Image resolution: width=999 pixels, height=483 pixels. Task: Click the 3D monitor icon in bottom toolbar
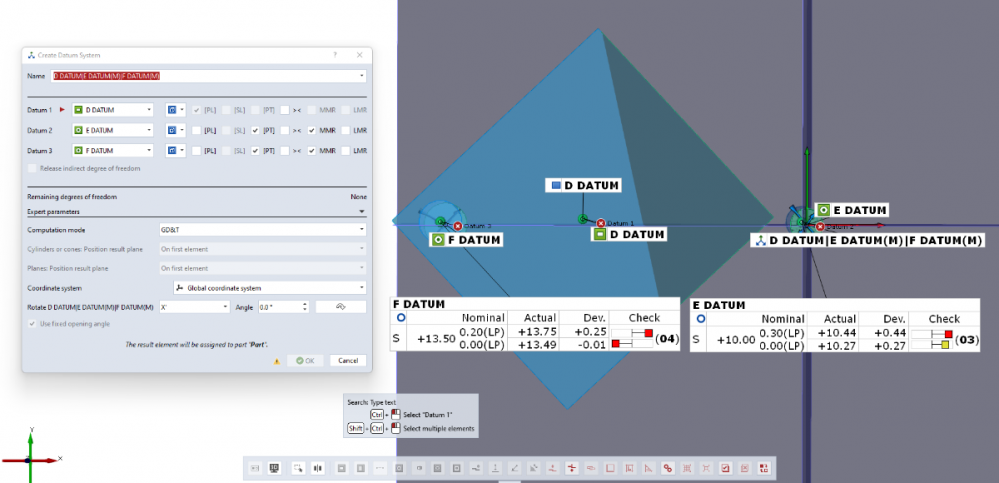coord(275,468)
